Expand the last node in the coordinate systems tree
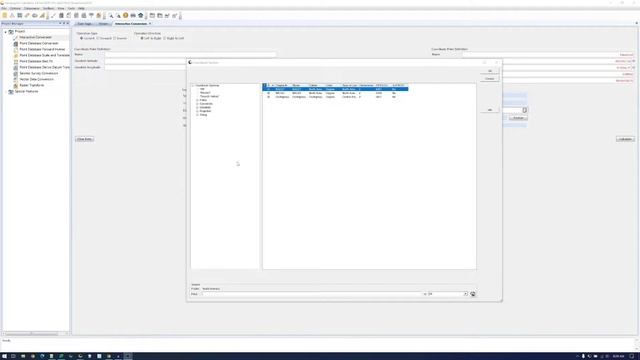 click(197, 115)
